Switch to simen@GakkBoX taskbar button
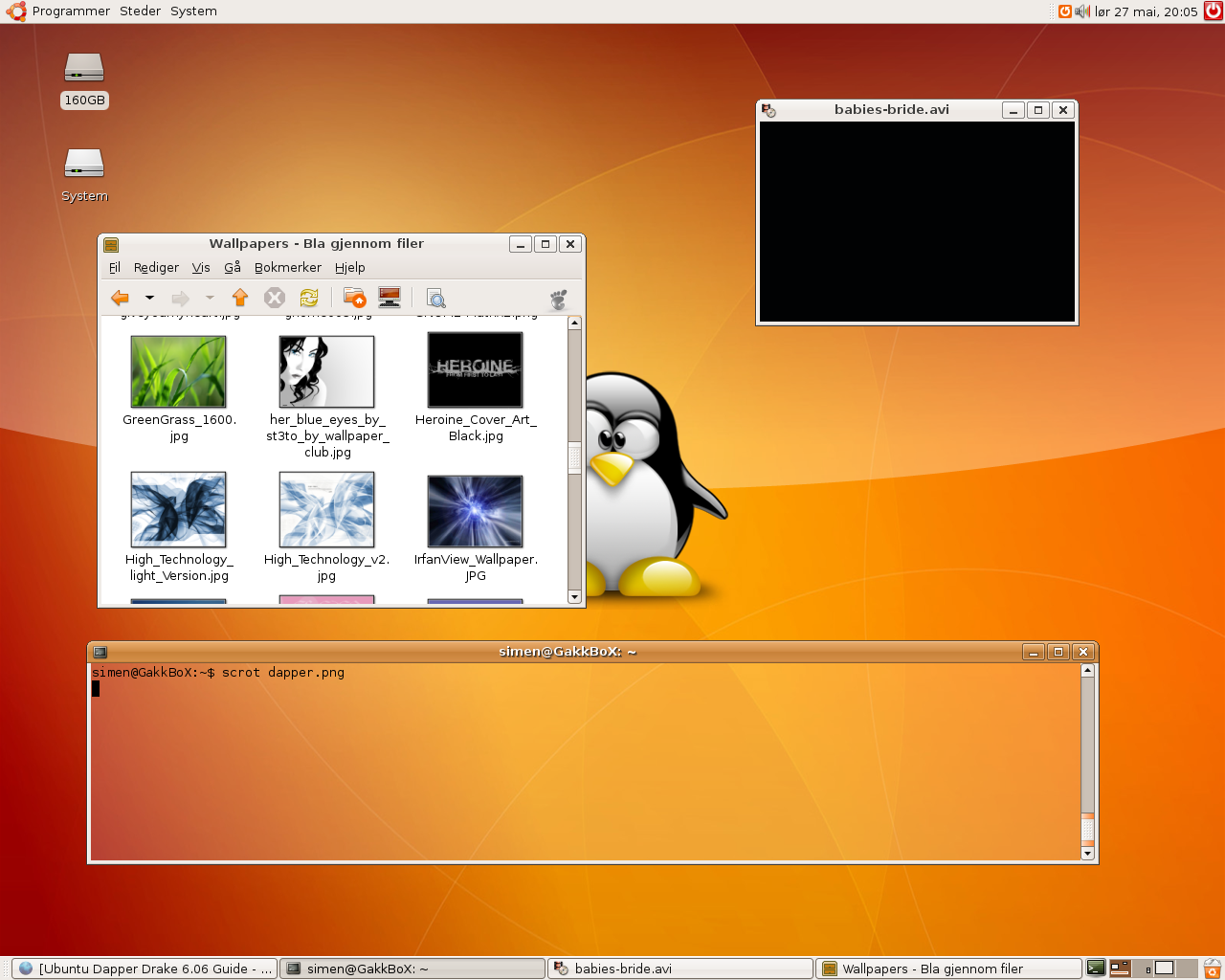 click(412, 969)
